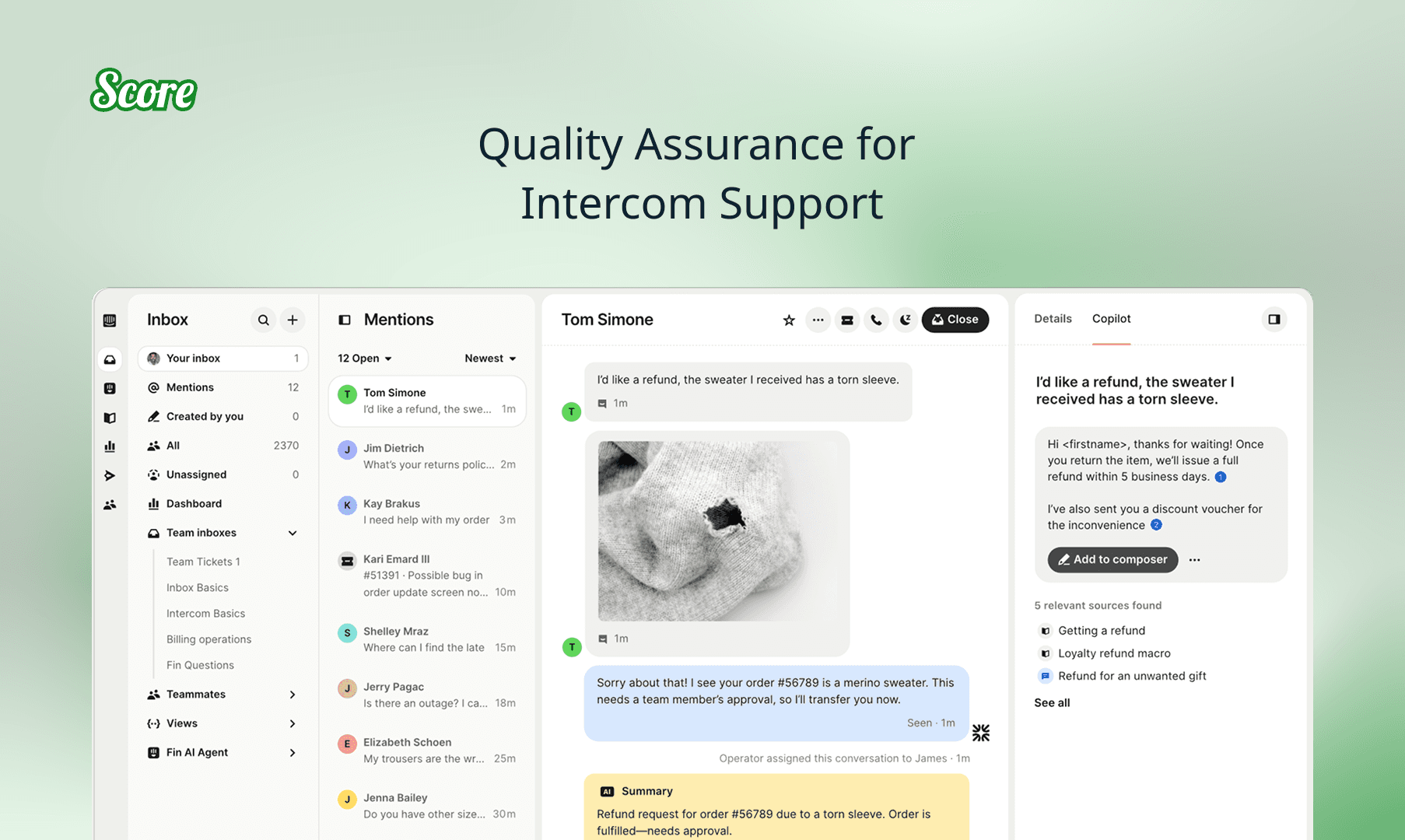Open the Shelley Mraz conversation
This screenshot has height=840, width=1405.
pyautogui.click(x=427, y=639)
